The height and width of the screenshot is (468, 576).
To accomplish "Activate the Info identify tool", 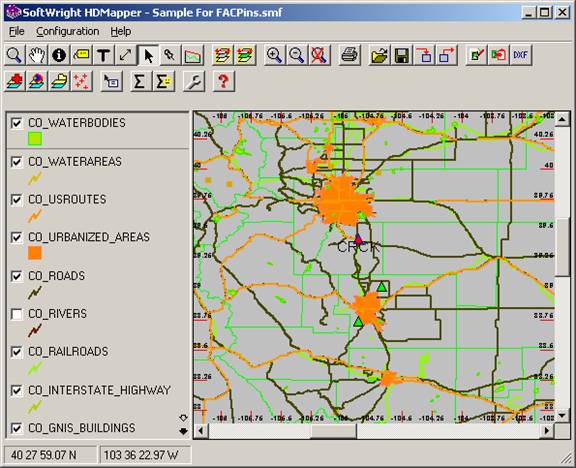I will pos(59,55).
